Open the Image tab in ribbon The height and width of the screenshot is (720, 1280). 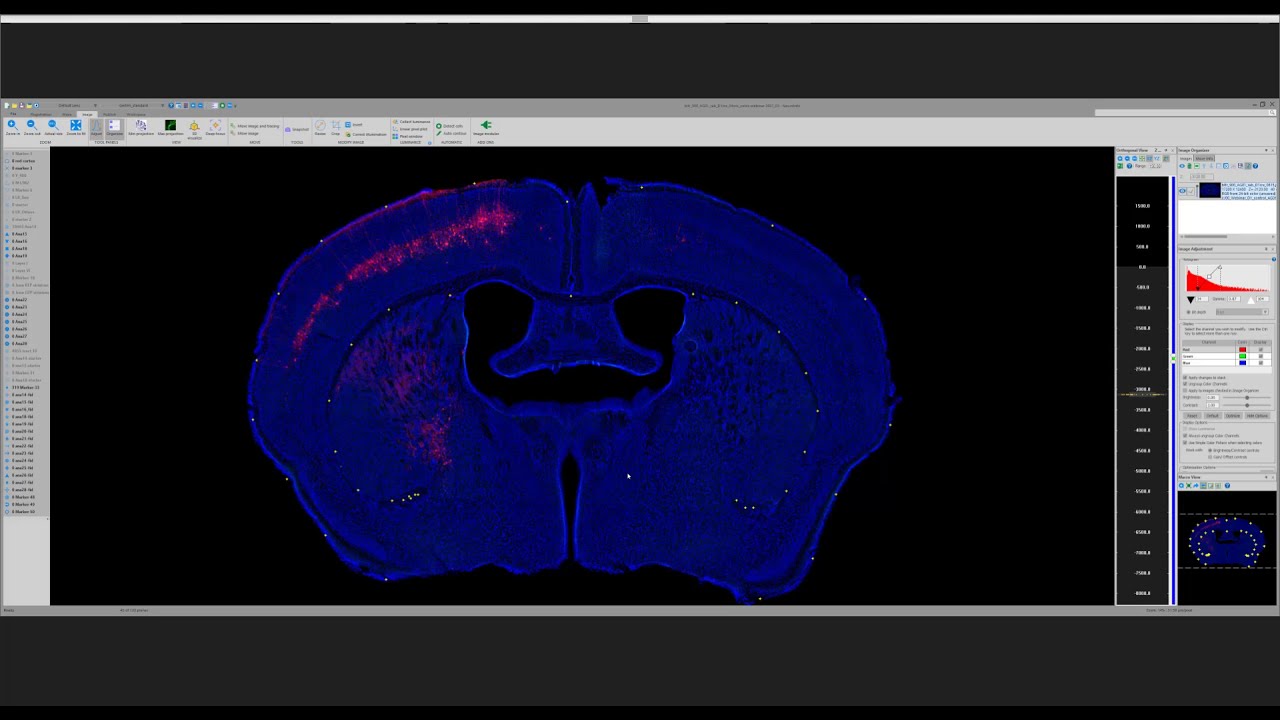87,114
